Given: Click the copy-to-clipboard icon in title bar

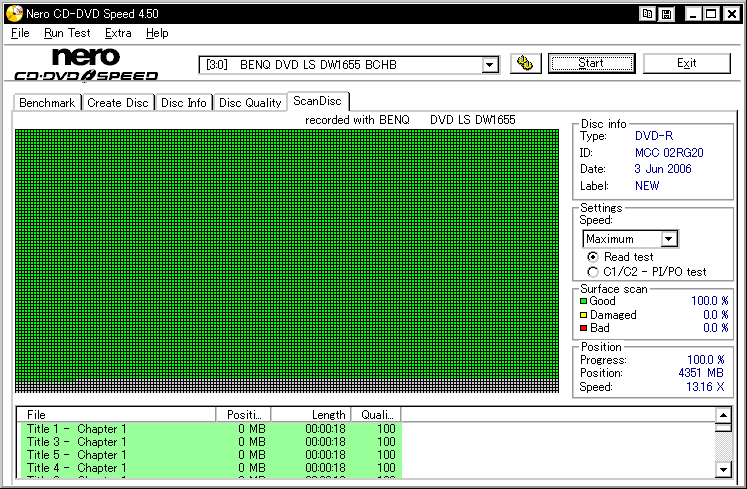Looking at the screenshot, I should [x=647, y=14].
